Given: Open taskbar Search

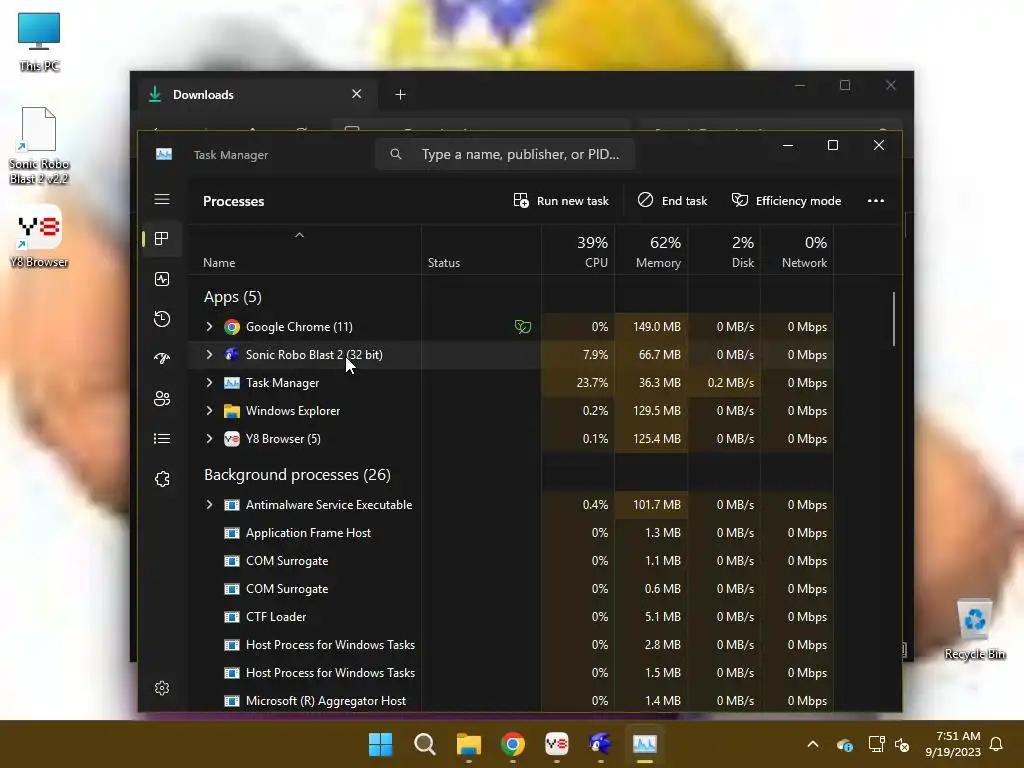Looking at the screenshot, I should (424, 744).
